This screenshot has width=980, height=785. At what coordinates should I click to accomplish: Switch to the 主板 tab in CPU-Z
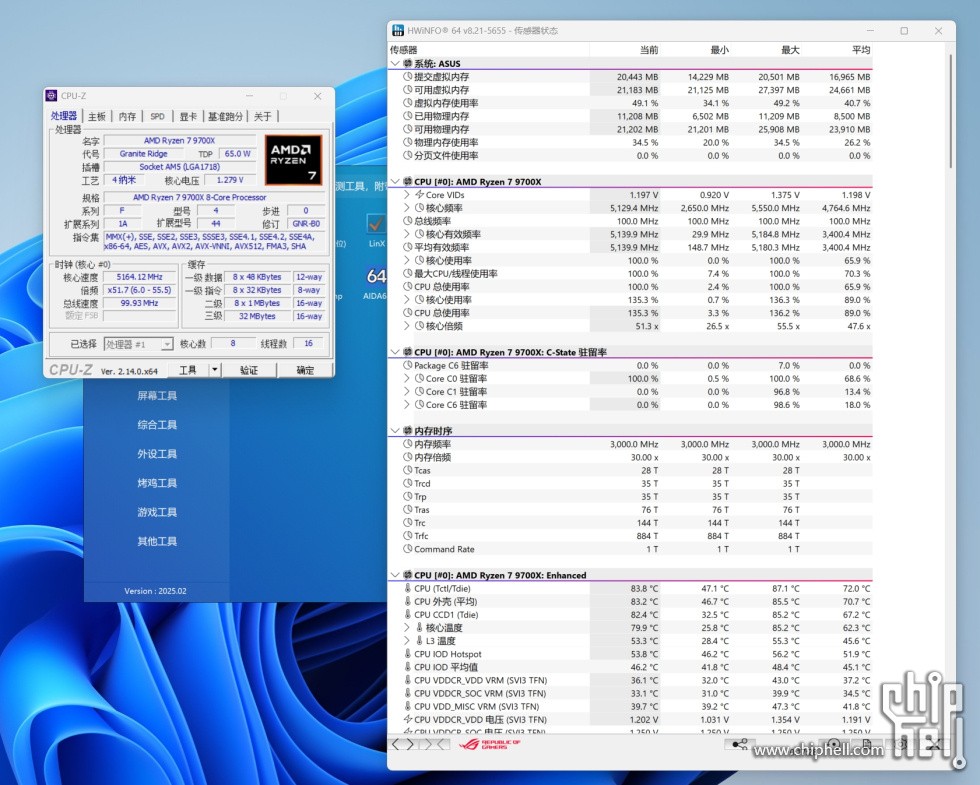coord(97,116)
